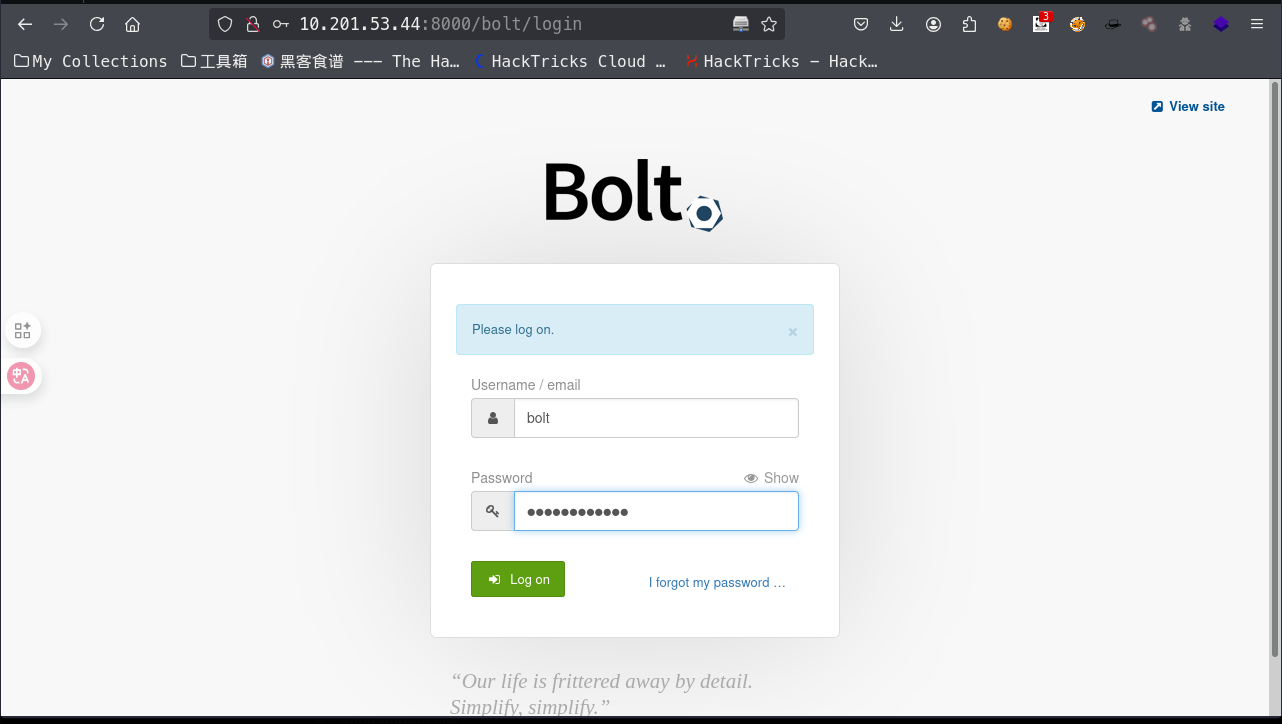Click the purple layered extension icon
This screenshot has height=724, width=1282.
[x=1221, y=24]
